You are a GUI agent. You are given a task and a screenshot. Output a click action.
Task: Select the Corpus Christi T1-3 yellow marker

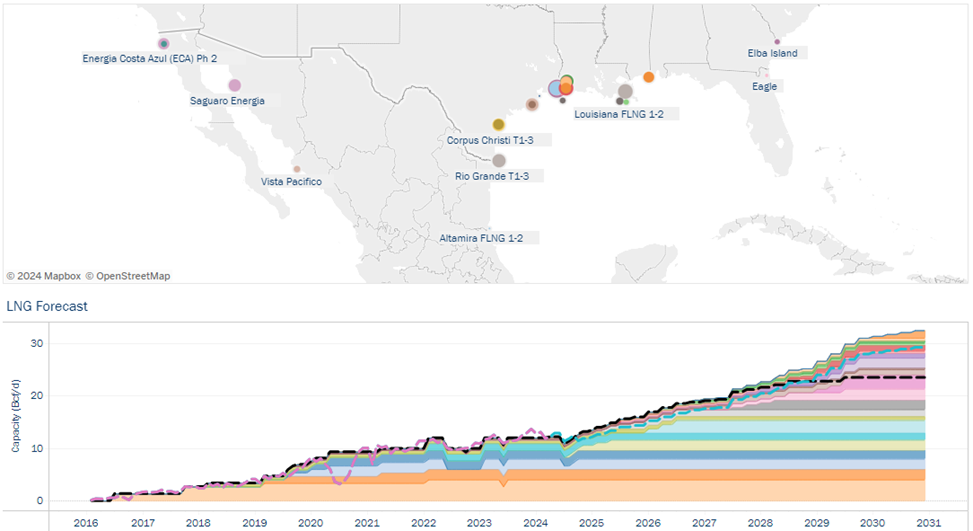pyautogui.click(x=498, y=125)
